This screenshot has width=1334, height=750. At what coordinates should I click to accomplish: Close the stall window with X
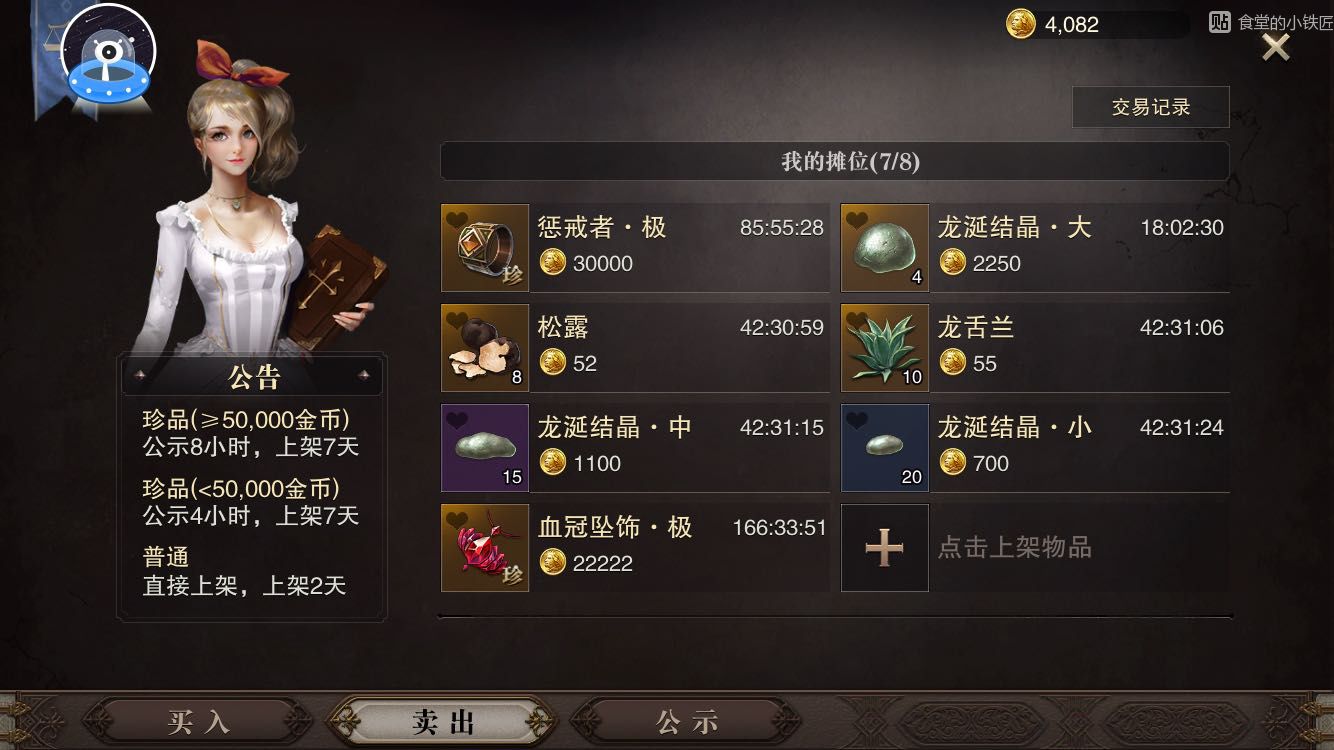tap(1276, 46)
